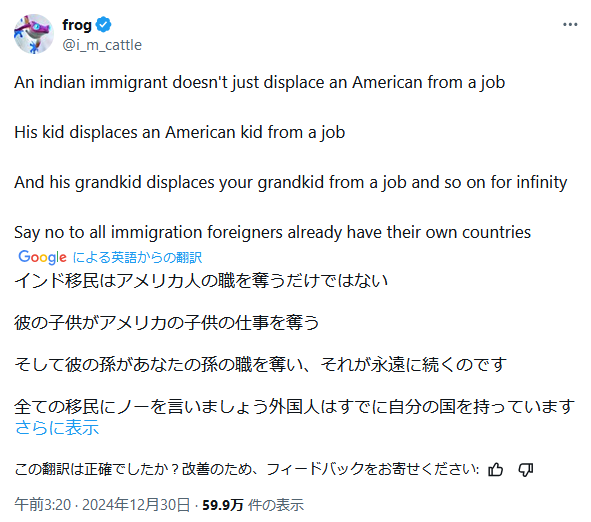
Task: Click the blue verified badge next to frog
Action: (103, 24)
